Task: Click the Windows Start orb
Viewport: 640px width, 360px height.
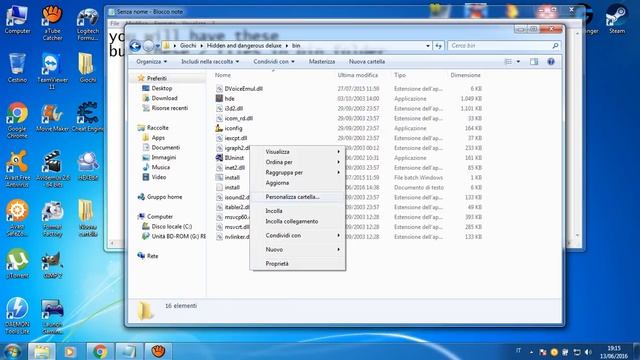Action: pos(12,351)
